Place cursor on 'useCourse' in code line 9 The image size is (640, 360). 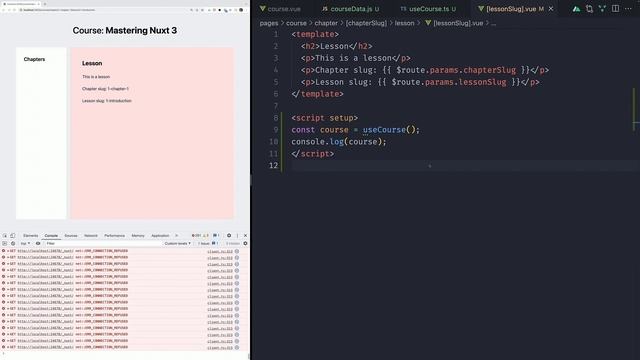[384, 130]
